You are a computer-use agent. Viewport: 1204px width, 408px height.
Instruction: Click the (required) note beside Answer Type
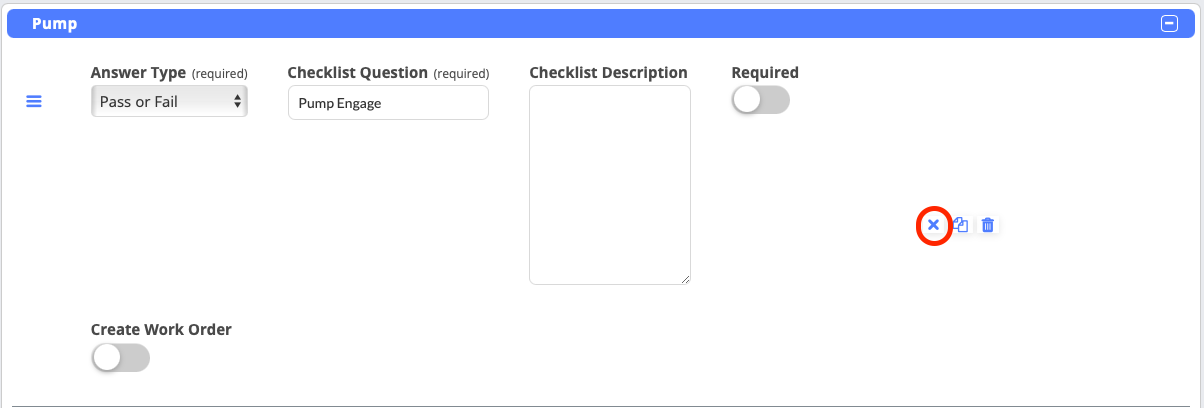tap(219, 74)
